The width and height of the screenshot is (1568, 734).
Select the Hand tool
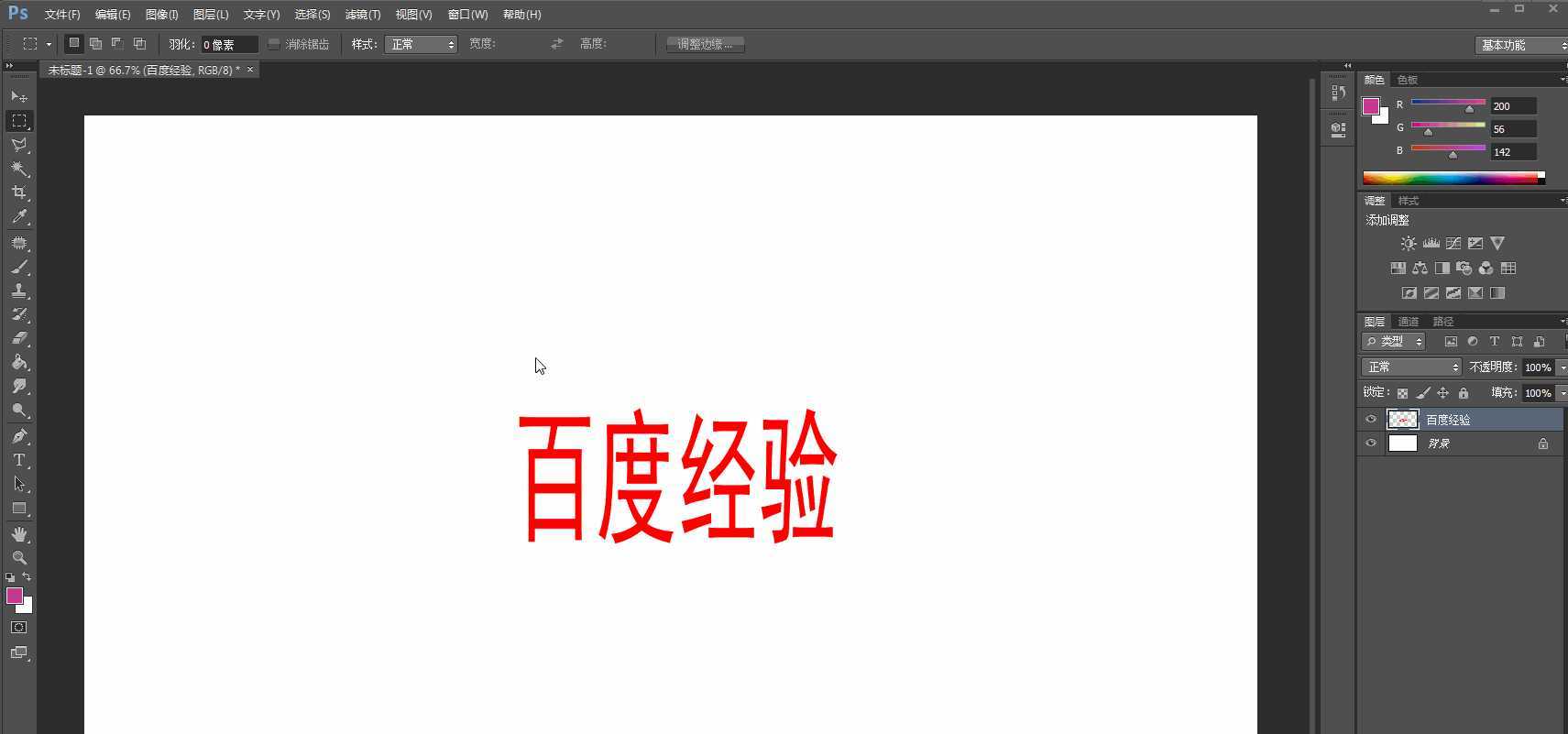tap(19, 534)
